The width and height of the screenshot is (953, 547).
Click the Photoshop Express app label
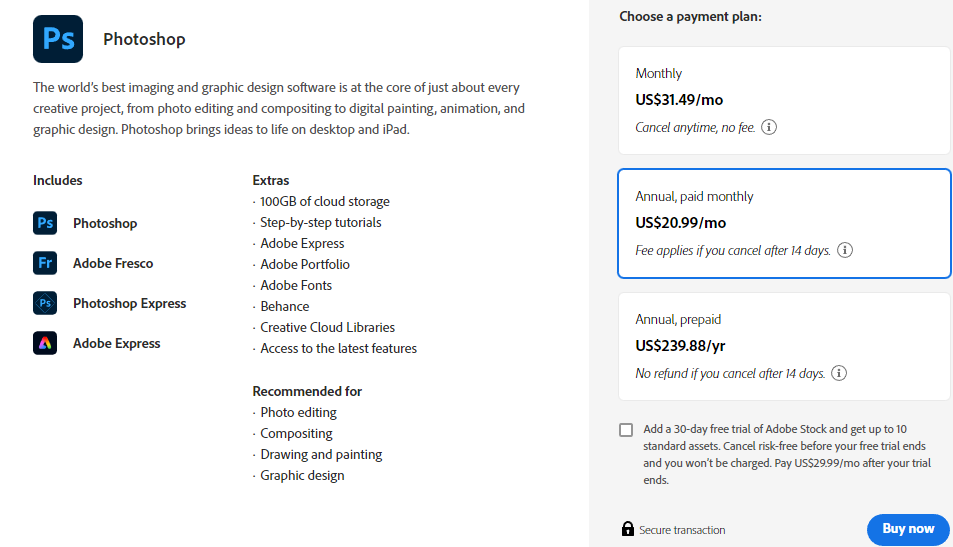(x=129, y=303)
